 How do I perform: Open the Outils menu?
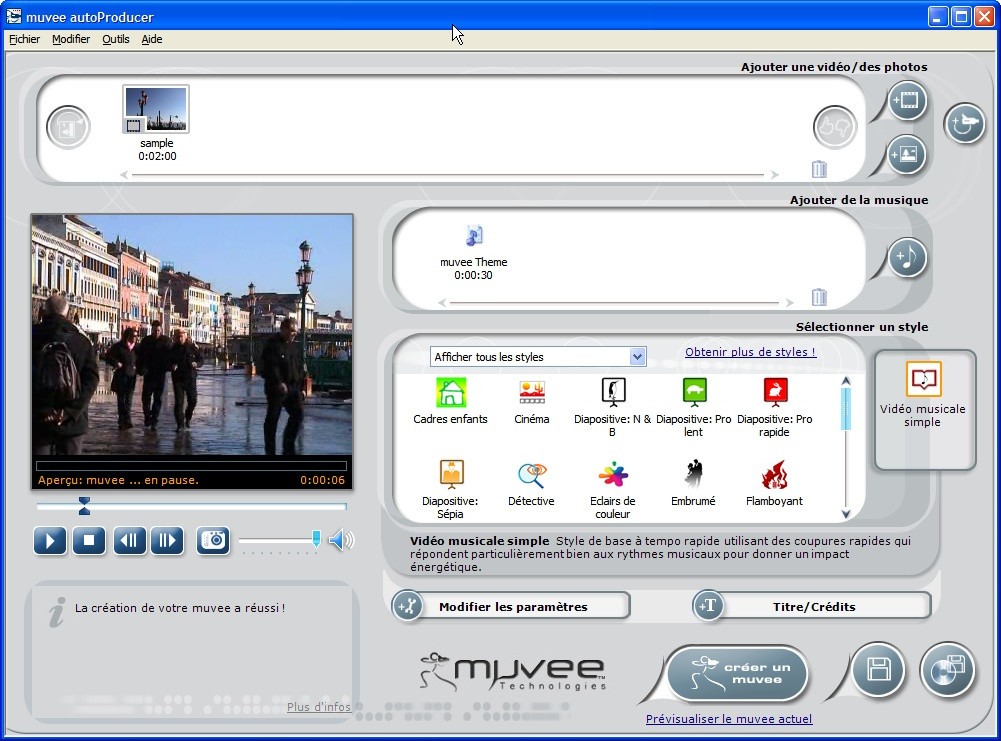click(115, 39)
